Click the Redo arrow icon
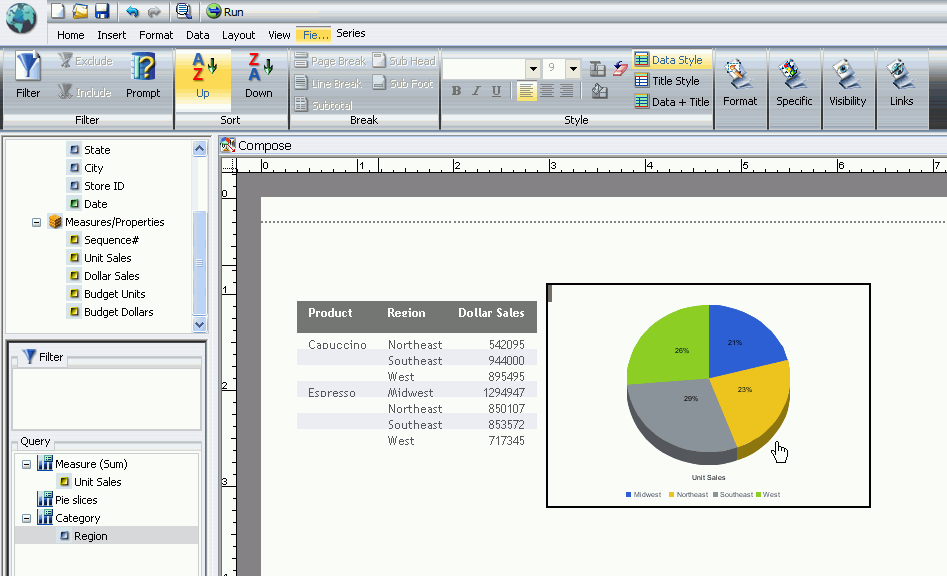The image size is (947, 576). (x=154, y=11)
